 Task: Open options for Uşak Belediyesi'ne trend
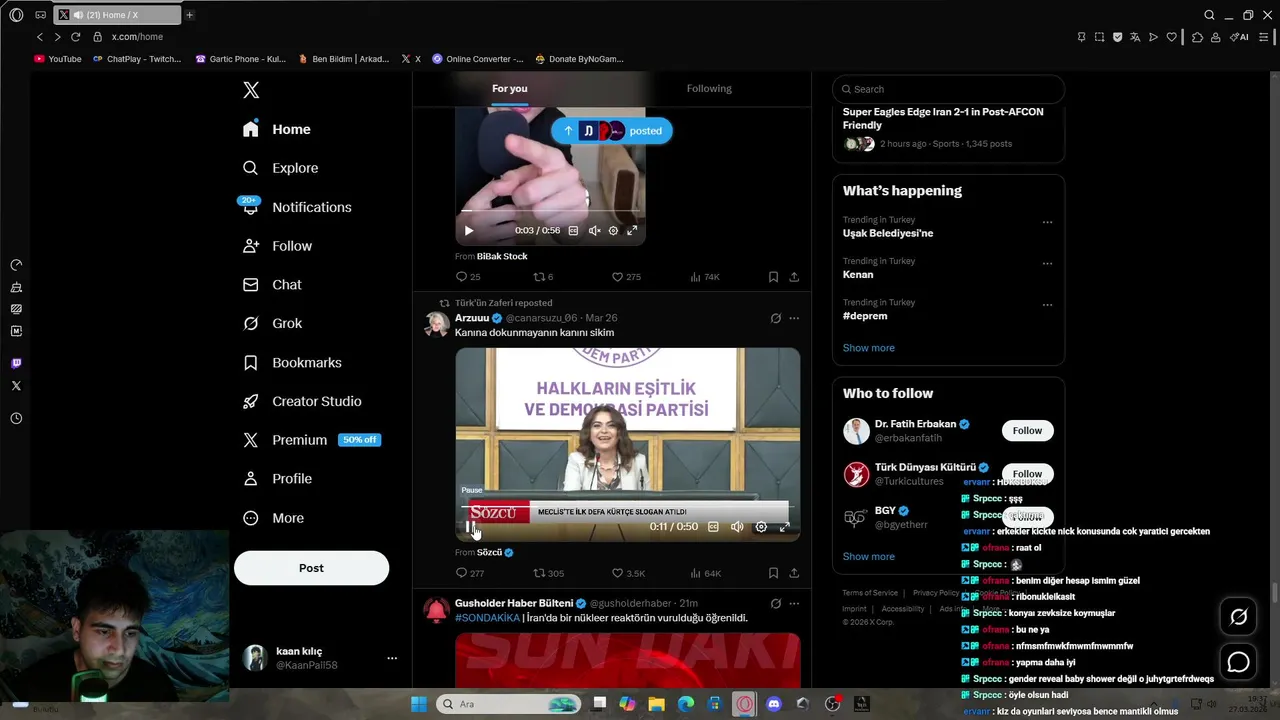[1047, 222]
